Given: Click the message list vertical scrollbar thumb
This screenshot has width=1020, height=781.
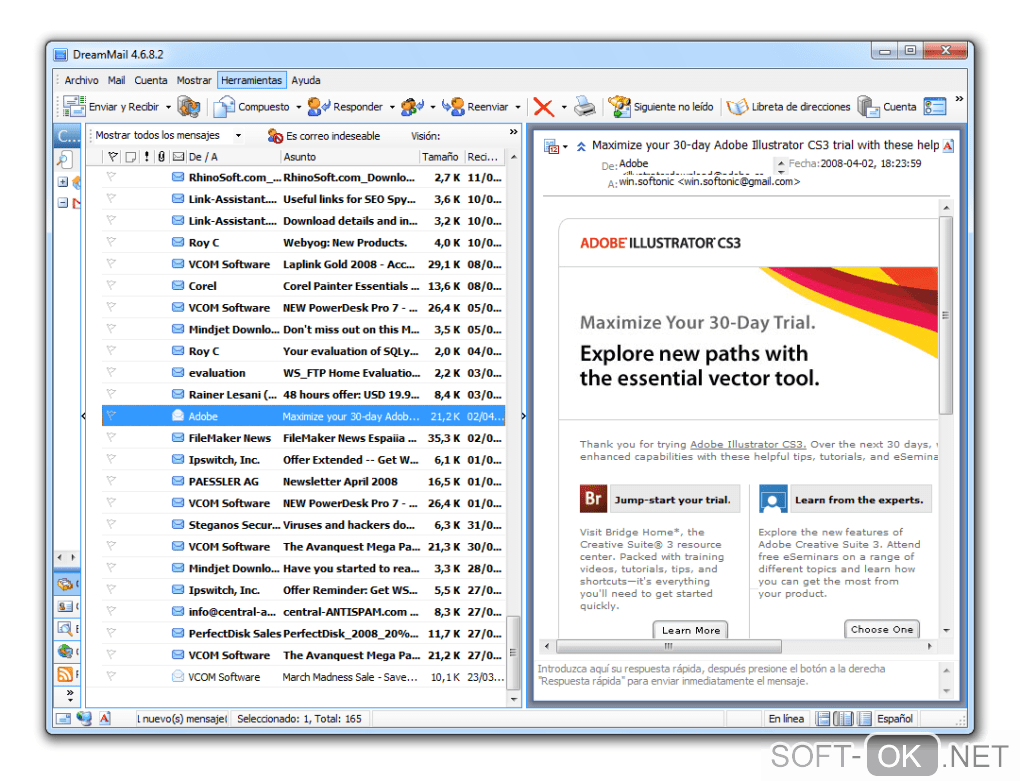Looking at the screenshot, I should 513,653.
